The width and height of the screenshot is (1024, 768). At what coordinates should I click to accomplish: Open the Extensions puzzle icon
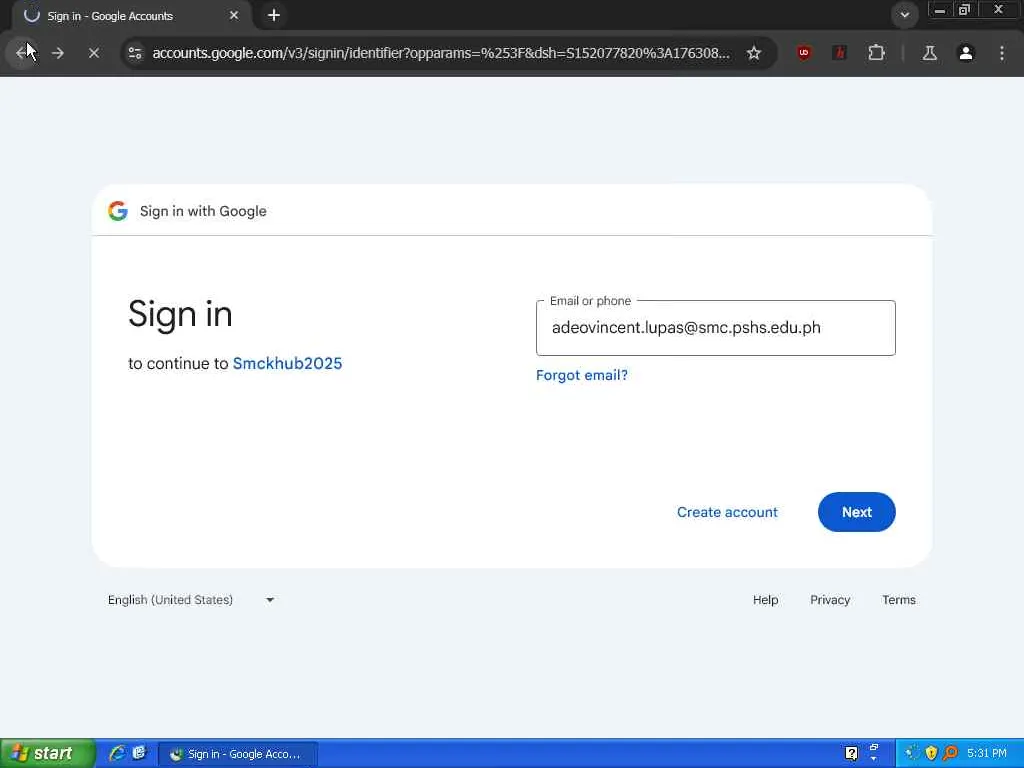[876, 53]
